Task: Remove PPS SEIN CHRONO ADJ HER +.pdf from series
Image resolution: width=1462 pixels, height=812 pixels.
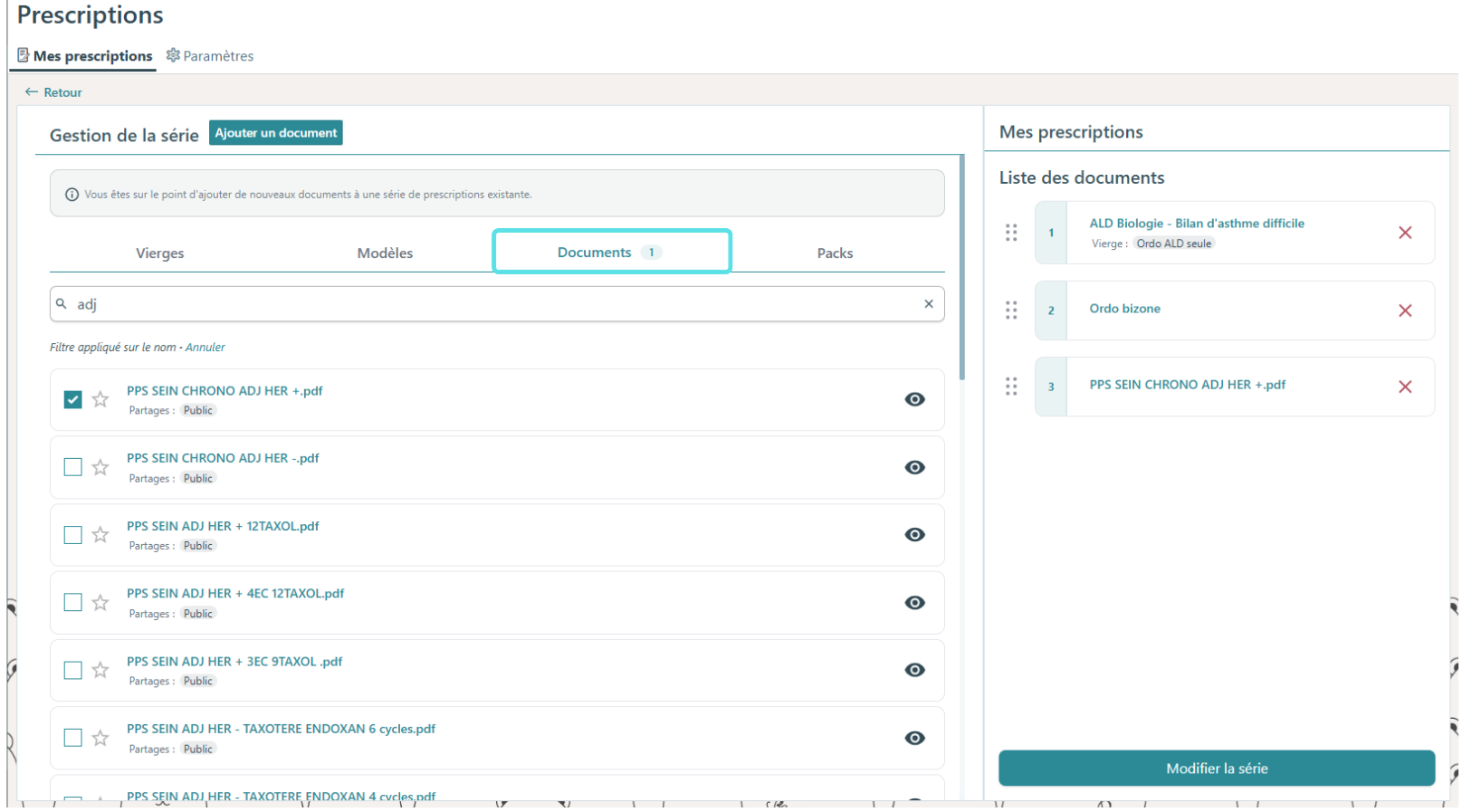Action: pyautogui.click(x=1405, y=387)
